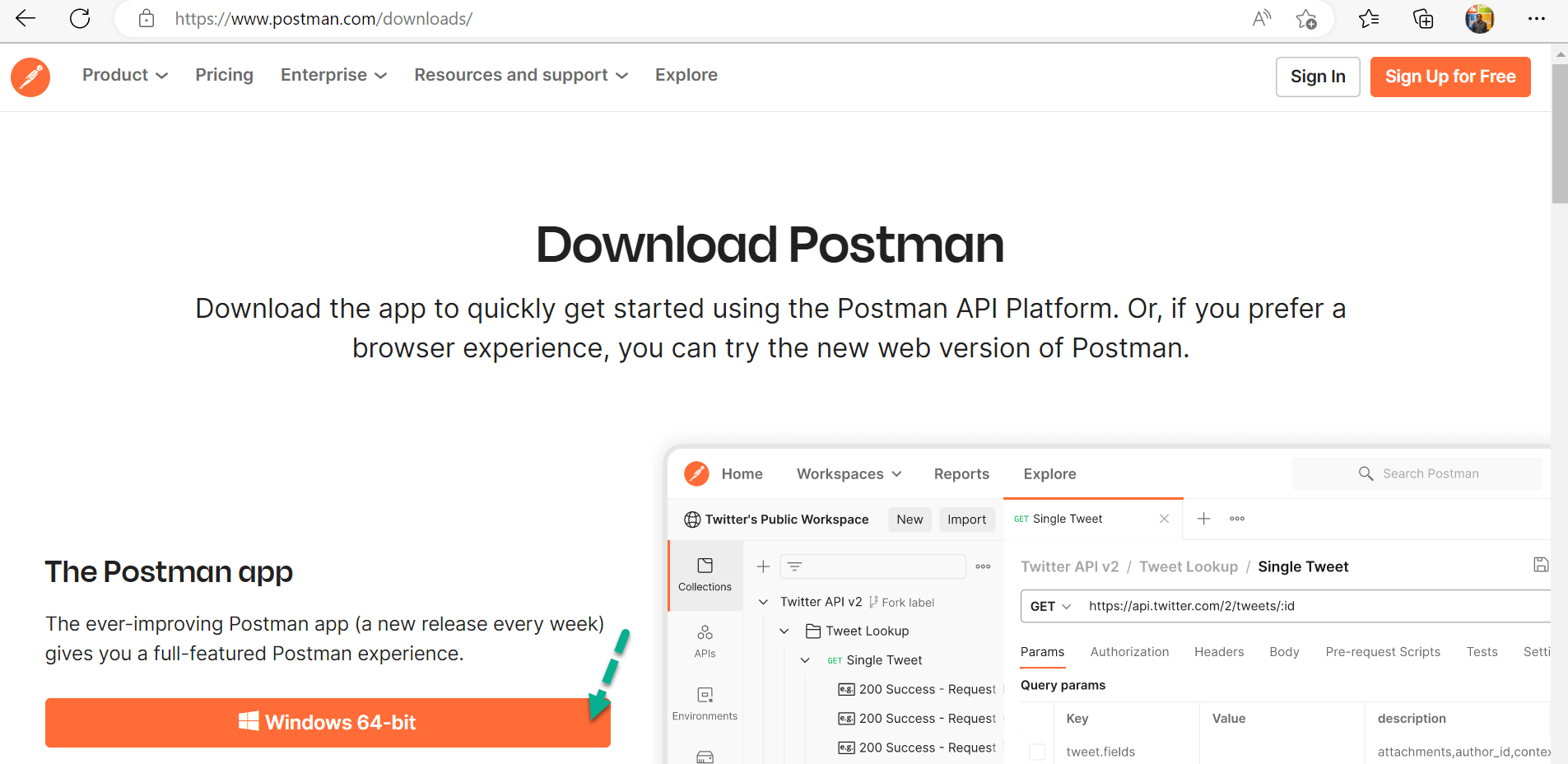Open the Tests tab
Viewport: 1568px width, 764px height.
click(1482, 651)
